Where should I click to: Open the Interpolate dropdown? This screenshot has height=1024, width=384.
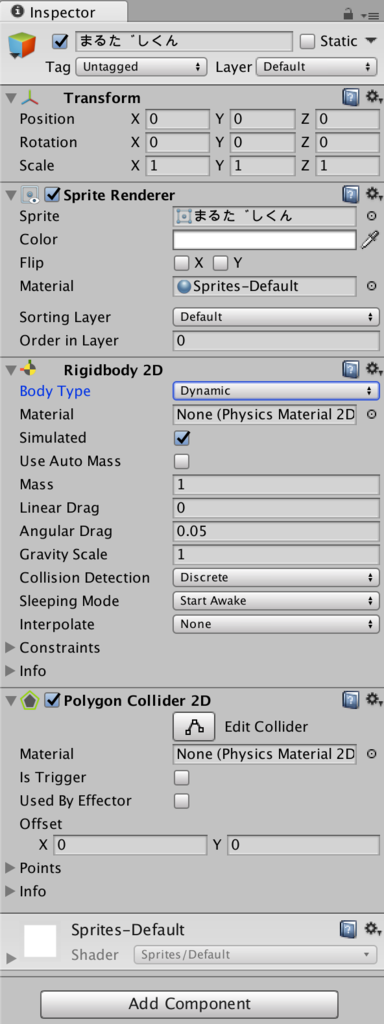(276, 624)
